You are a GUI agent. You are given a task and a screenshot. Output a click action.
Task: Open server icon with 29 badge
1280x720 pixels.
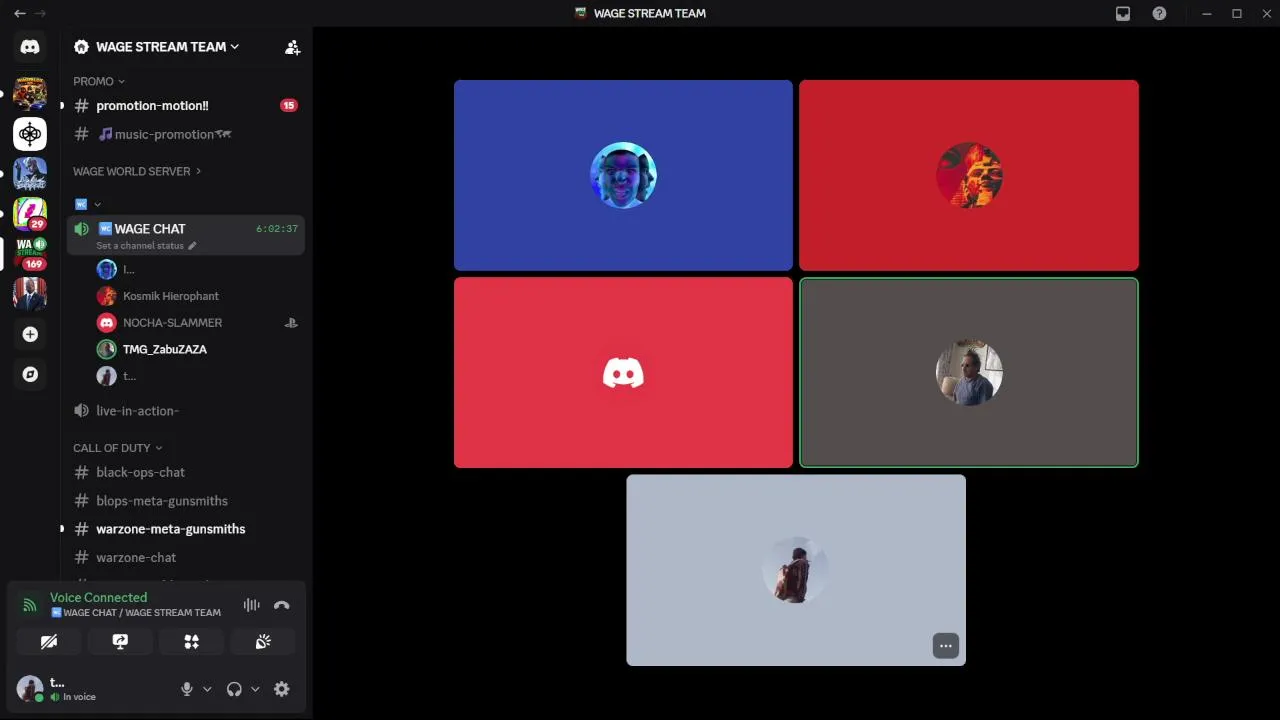(x=30, y=214)
